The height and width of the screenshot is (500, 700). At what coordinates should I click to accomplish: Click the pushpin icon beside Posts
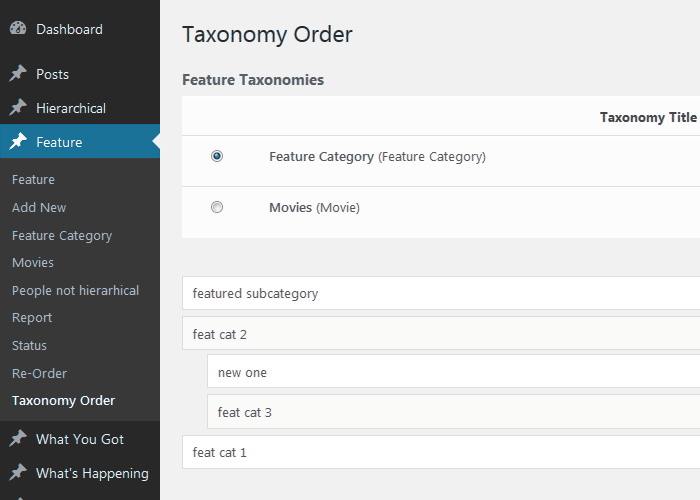[x=18, y=74]
